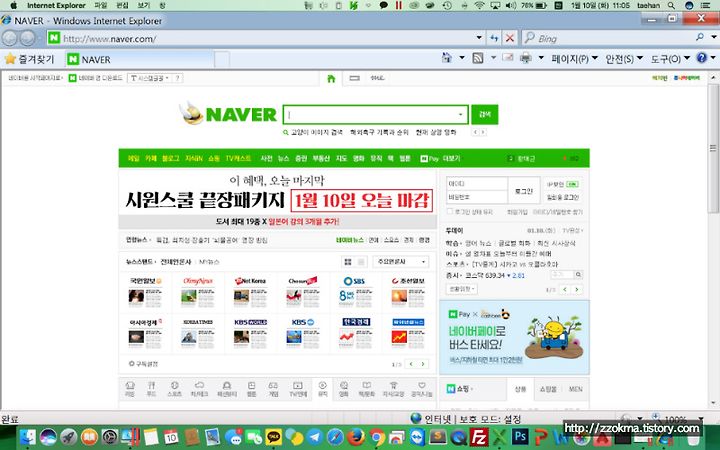Click the 네이버페이로 버스타세요 banner
Screen dimensions: 720x450
coord(514,338)
